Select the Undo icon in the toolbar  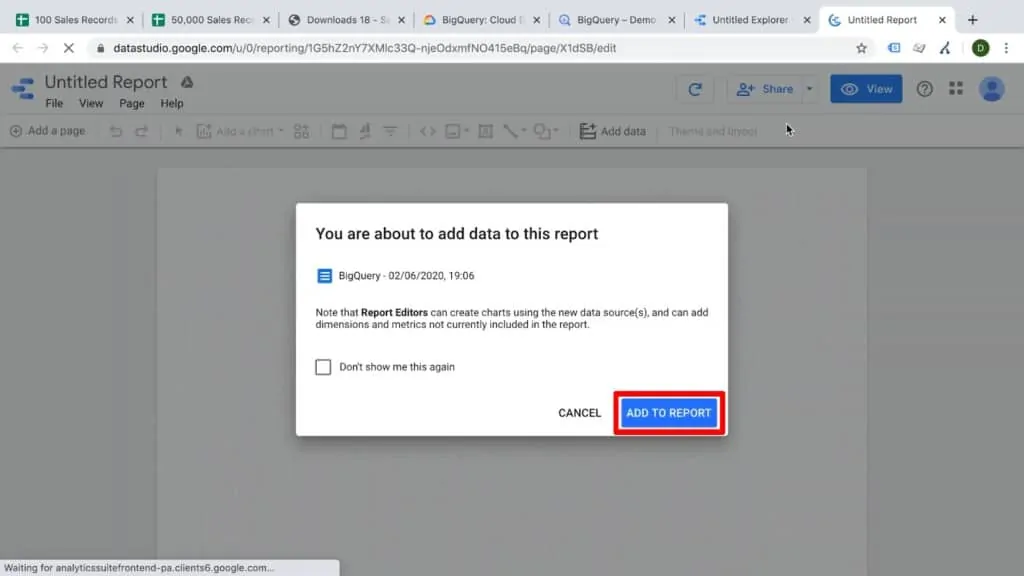point(116,131)
